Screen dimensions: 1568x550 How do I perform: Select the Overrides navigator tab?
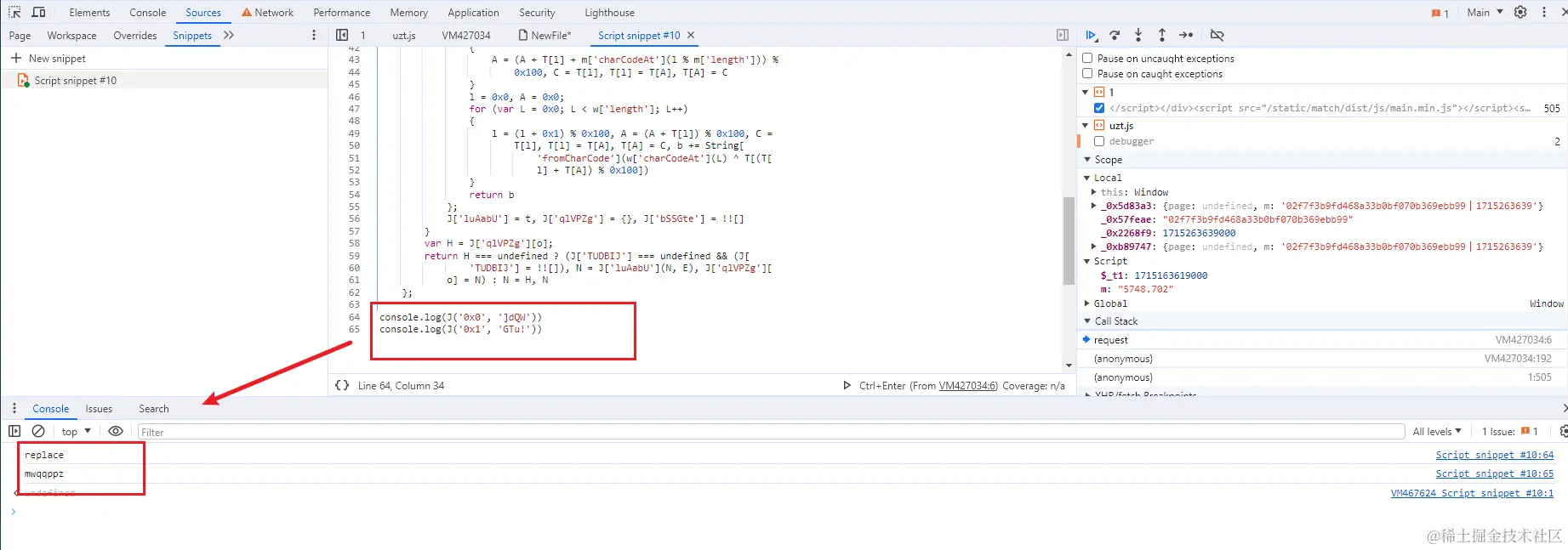[135, 35]
